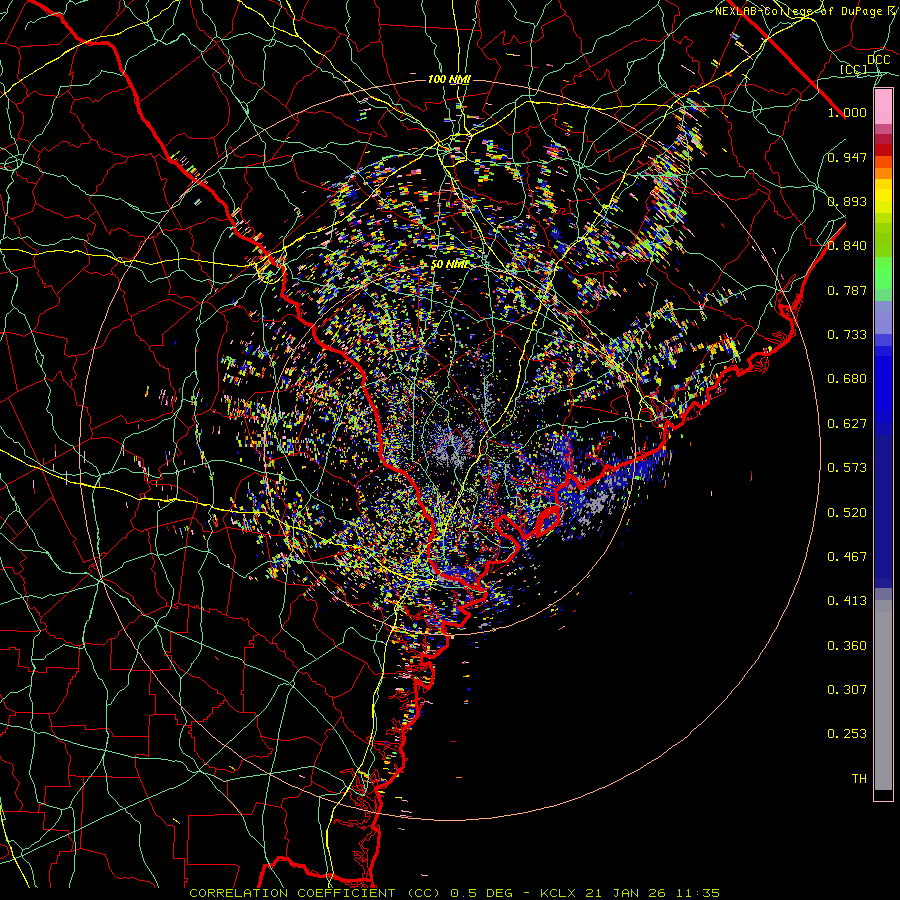Click the 0.253 legend value
900x900 pixels.
847,734
